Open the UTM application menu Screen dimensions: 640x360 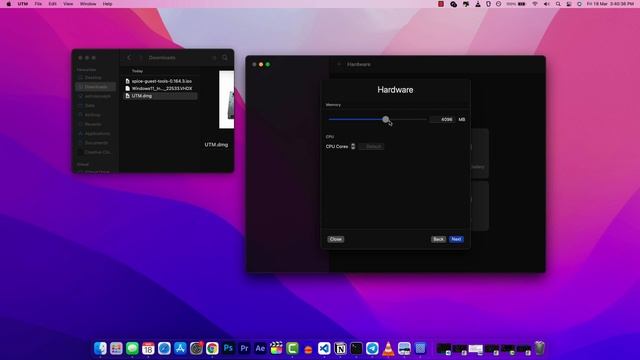click(23, 4)
